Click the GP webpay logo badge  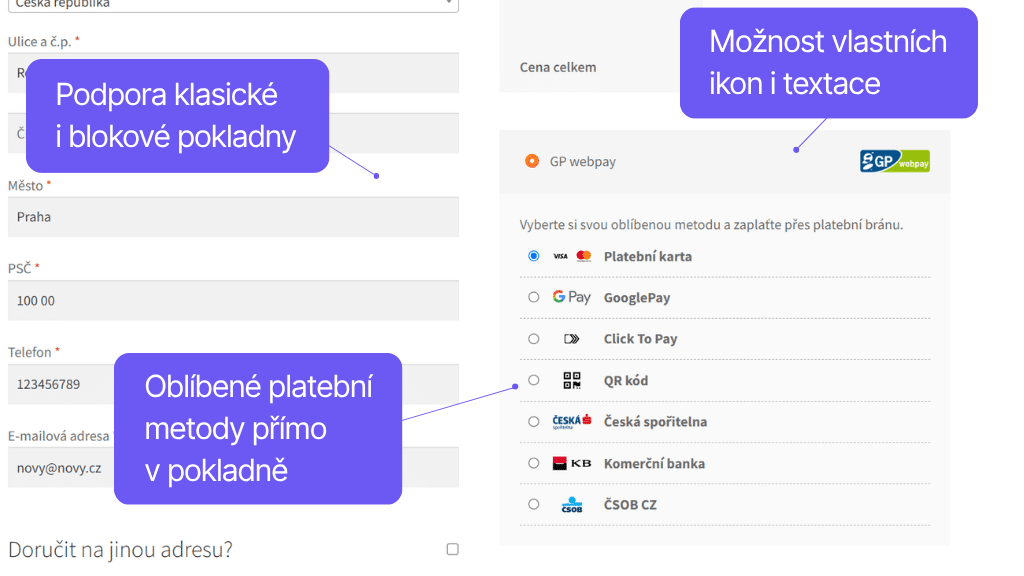(893, 160)
